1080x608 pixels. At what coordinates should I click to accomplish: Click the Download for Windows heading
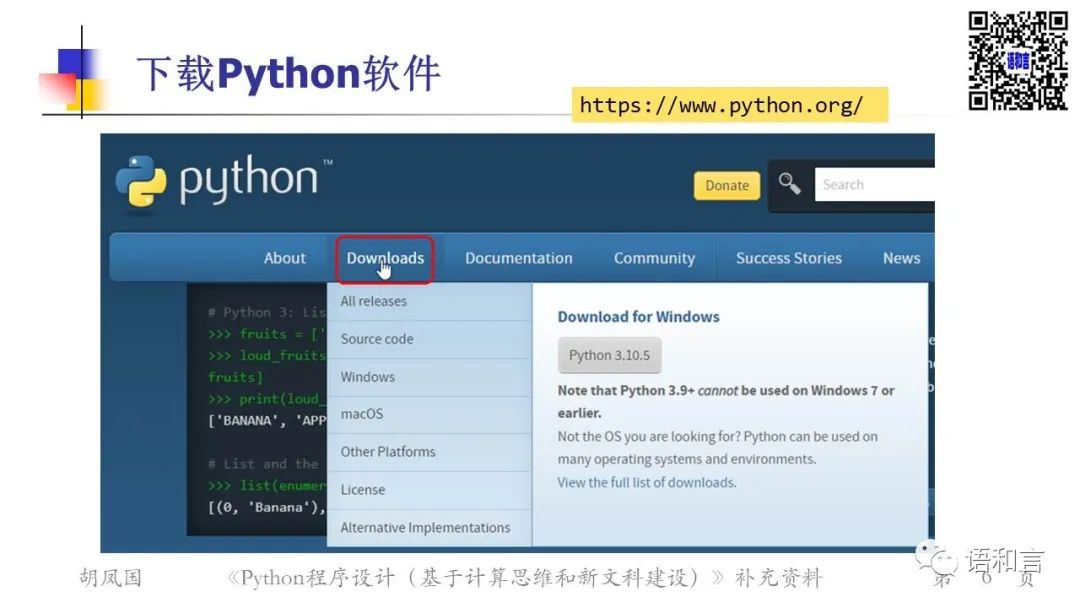(638, 317)
